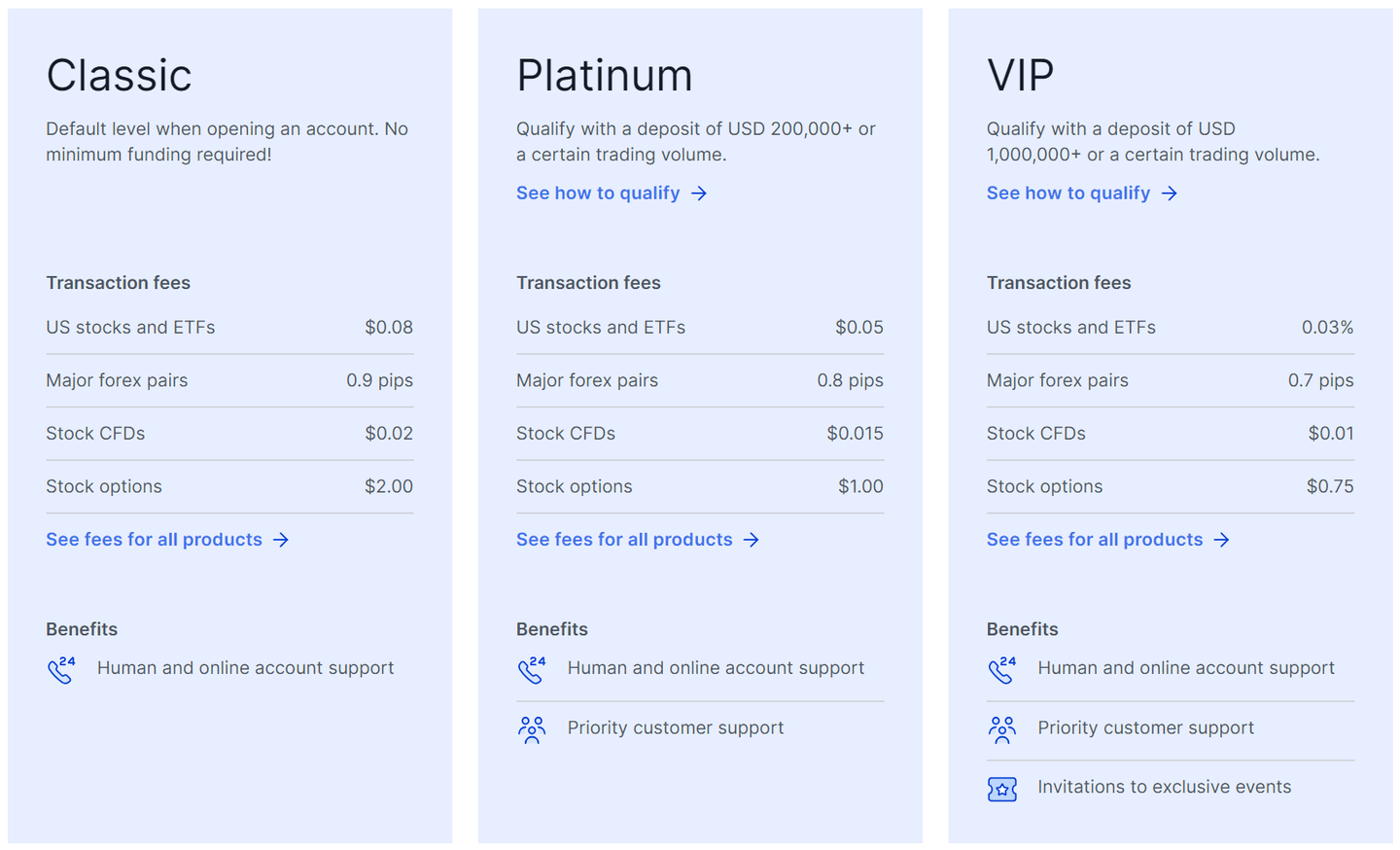The height and width of the screenshot is (850, 1400).
Task: Click VIP 'Invitations to exclusive events' text
Action: (1165, 787)
